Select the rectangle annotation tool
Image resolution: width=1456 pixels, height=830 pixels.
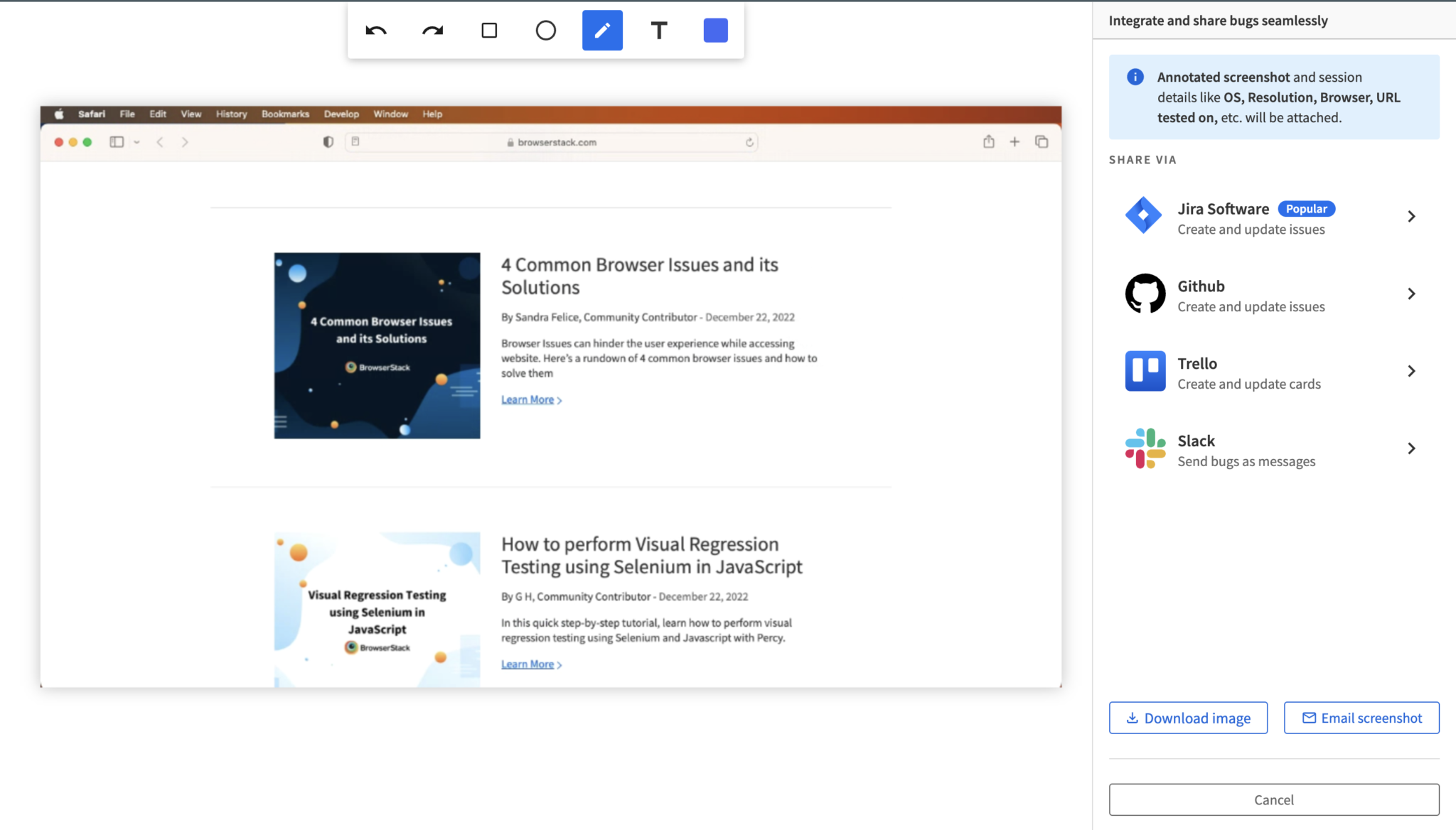[x=489, y=31]
